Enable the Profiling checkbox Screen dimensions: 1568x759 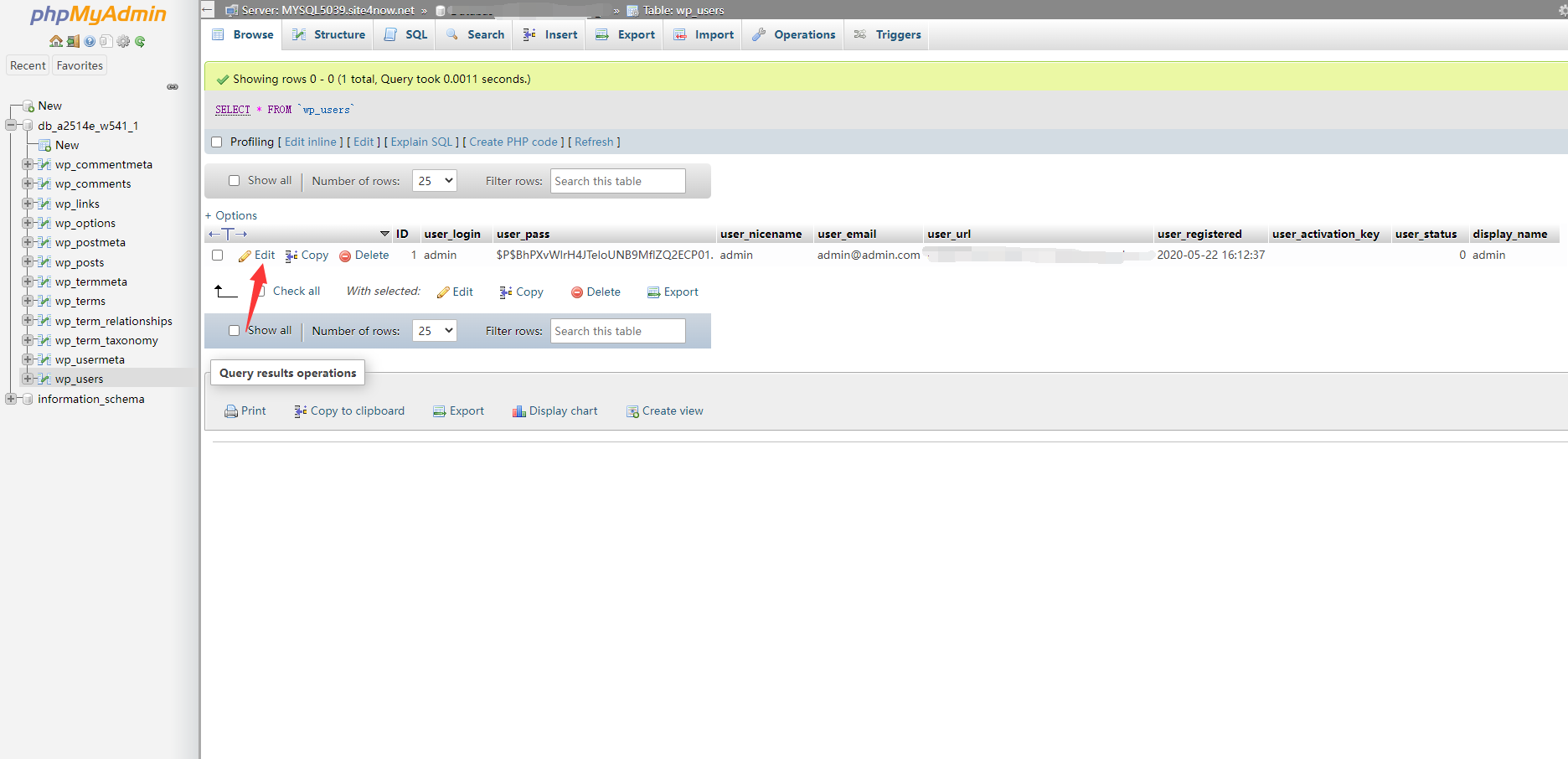coord(217,142)
